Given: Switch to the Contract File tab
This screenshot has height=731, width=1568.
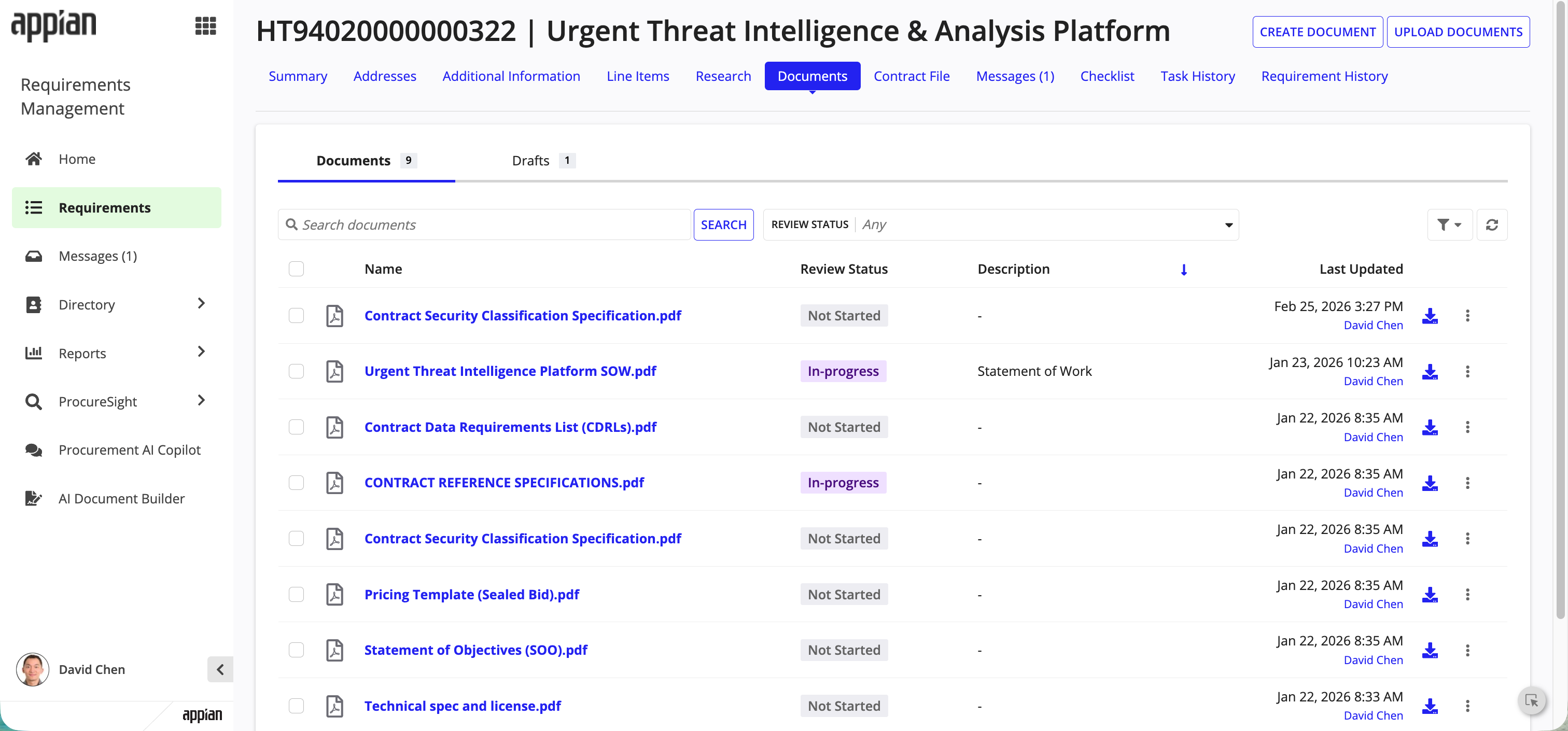Looking at the screenshot, I should (911, 76).
